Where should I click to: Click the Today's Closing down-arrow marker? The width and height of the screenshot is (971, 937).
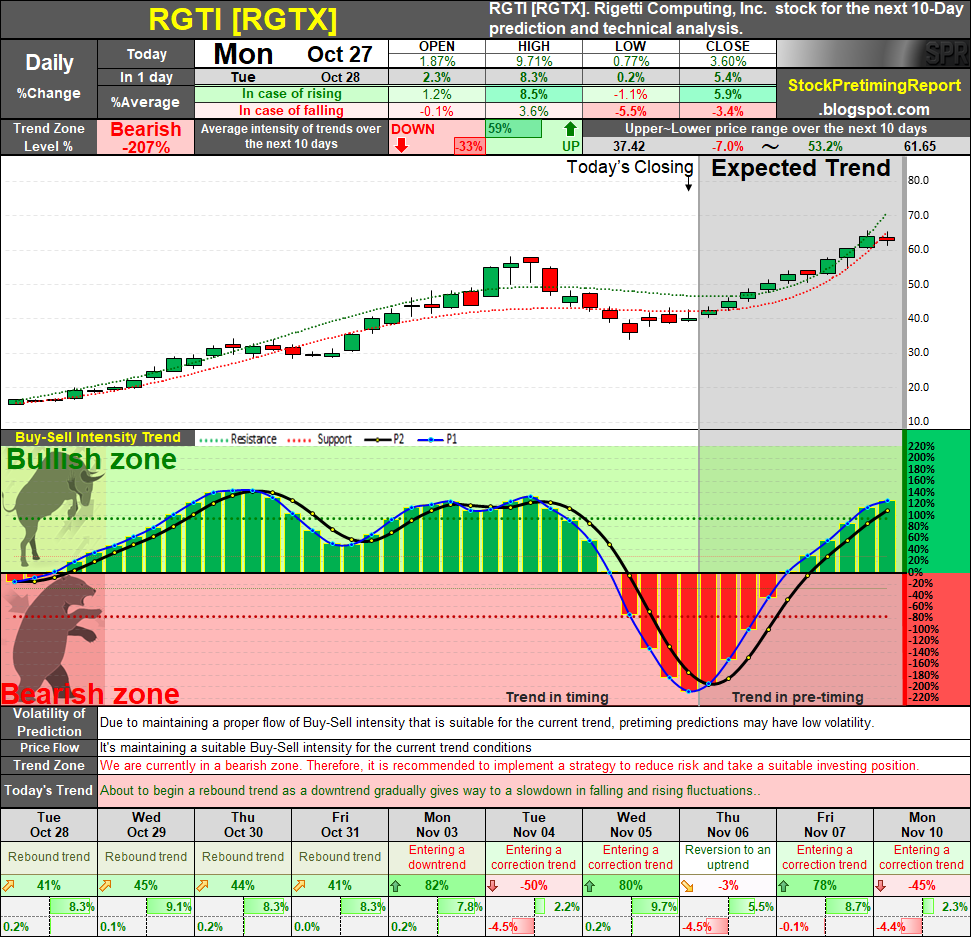coord(688,183)
